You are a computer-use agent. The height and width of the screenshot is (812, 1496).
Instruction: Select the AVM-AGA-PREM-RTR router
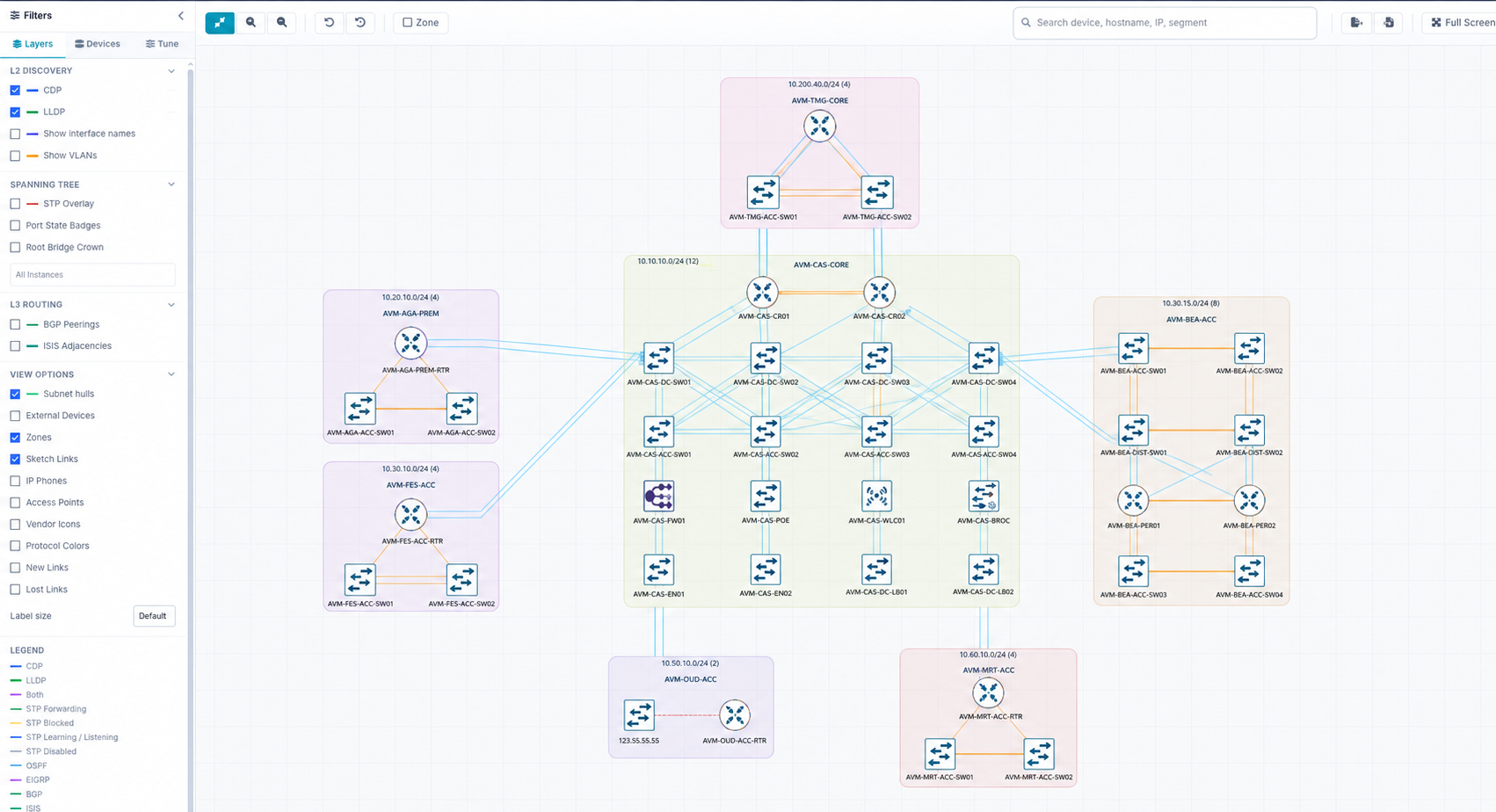coord(410,344)
